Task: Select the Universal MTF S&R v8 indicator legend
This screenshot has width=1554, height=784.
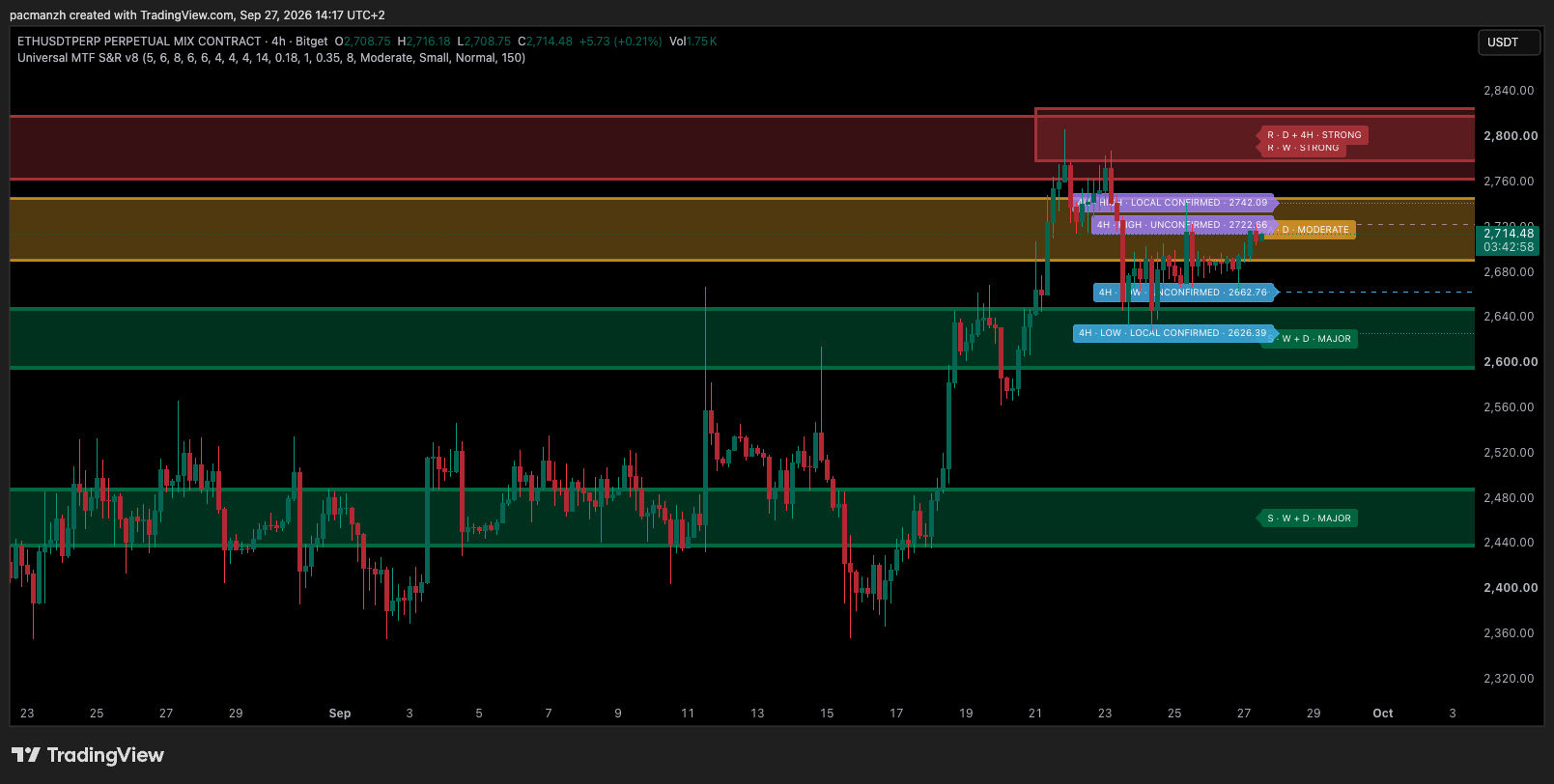Action: 271,58
